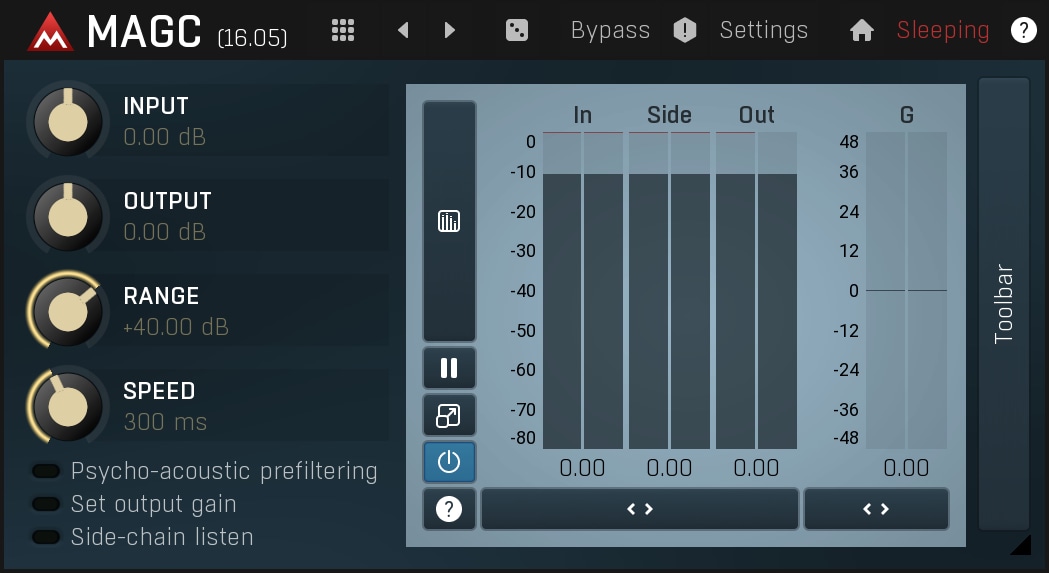
Task: Toggle the Bypass button
Action: point(610,30)
